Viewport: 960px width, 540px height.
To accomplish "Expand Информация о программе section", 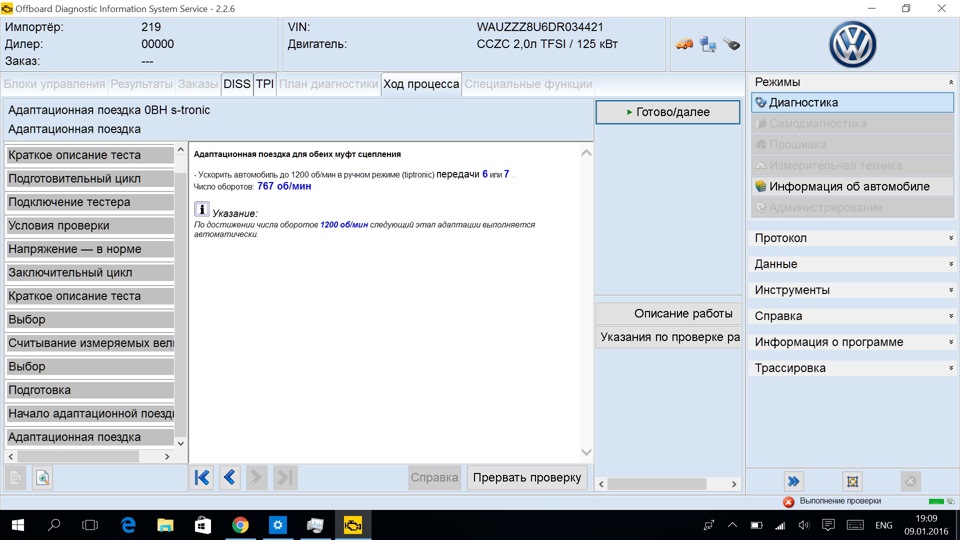I will coord(951,342).
